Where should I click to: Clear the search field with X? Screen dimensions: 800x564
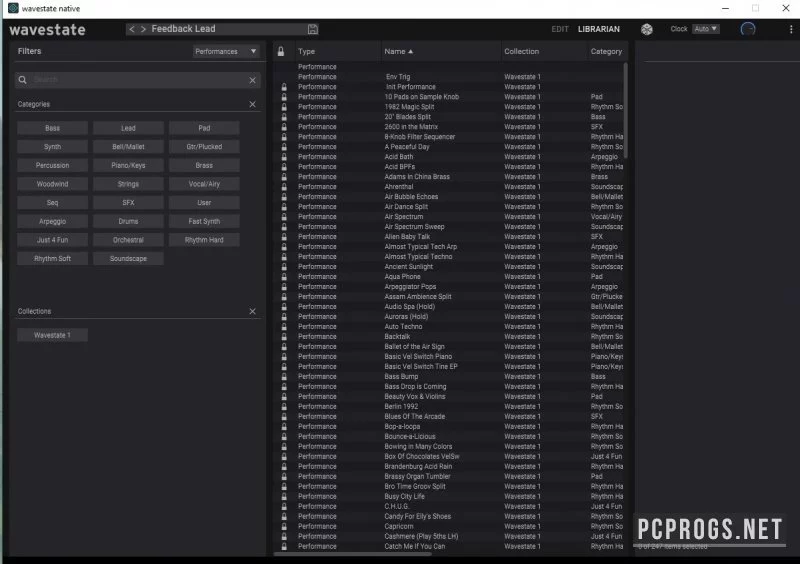(253, 80)
